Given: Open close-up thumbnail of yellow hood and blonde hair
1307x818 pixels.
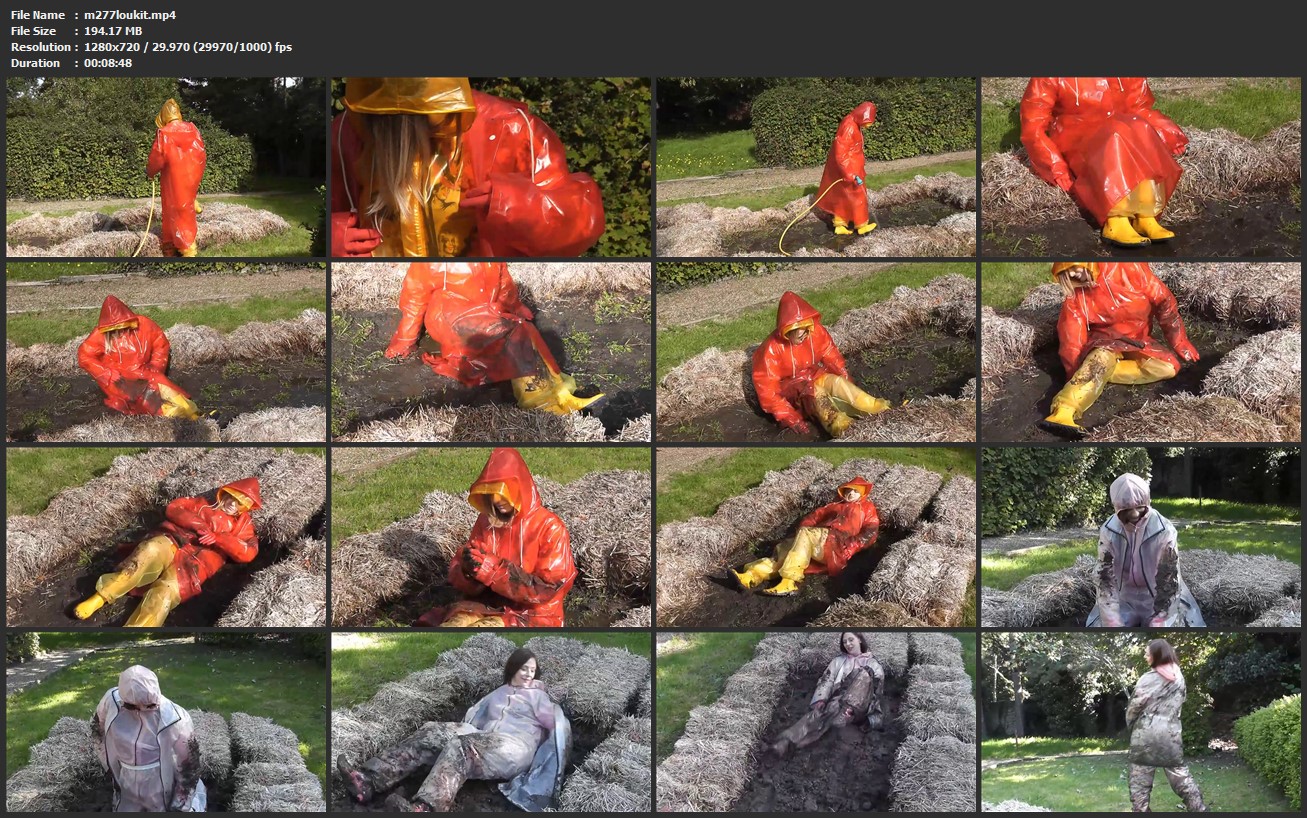Looking at the screenshot, I should [x=491, y=167].
